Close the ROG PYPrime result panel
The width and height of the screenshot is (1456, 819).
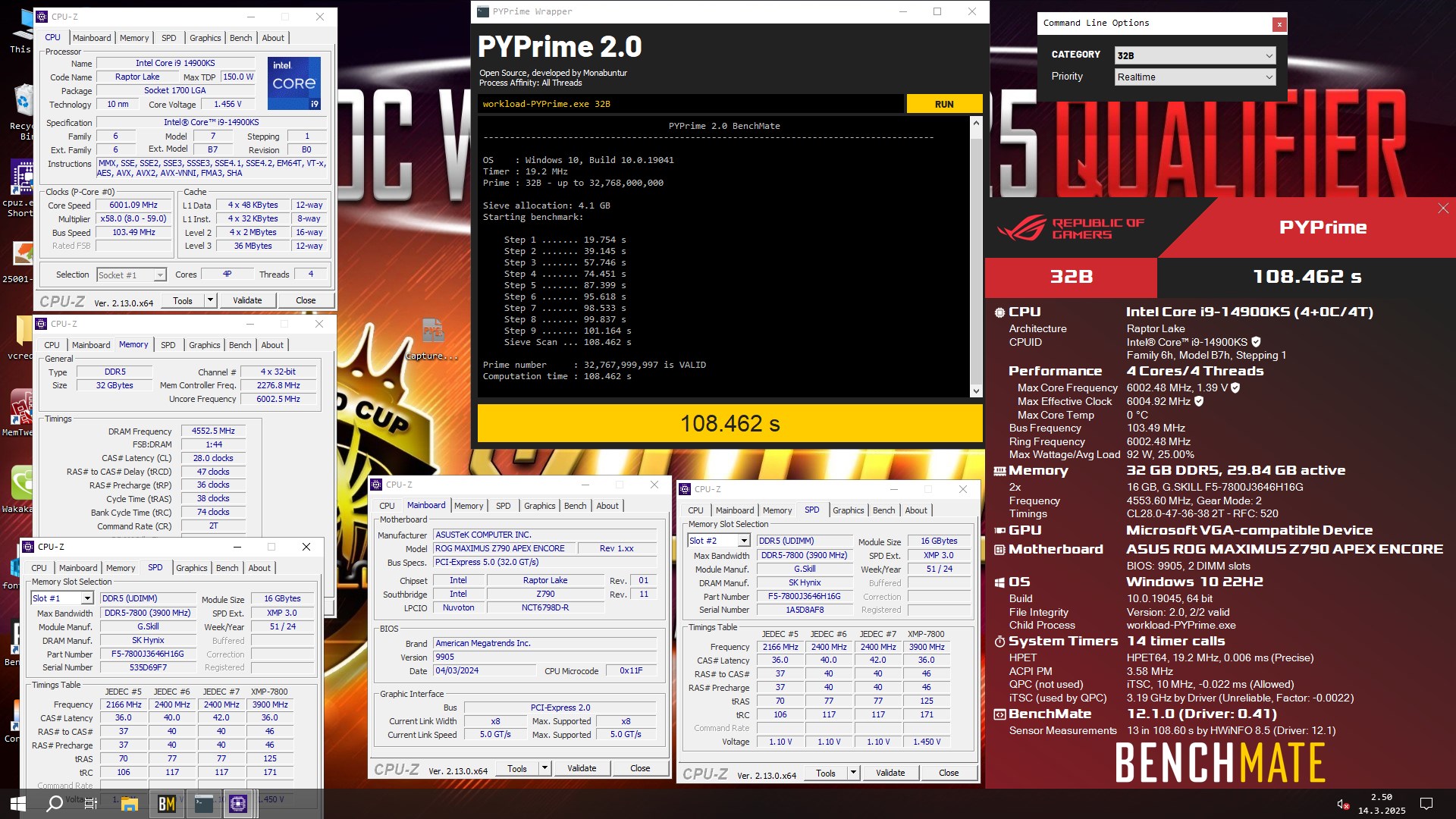click(x=1442, y=208)
